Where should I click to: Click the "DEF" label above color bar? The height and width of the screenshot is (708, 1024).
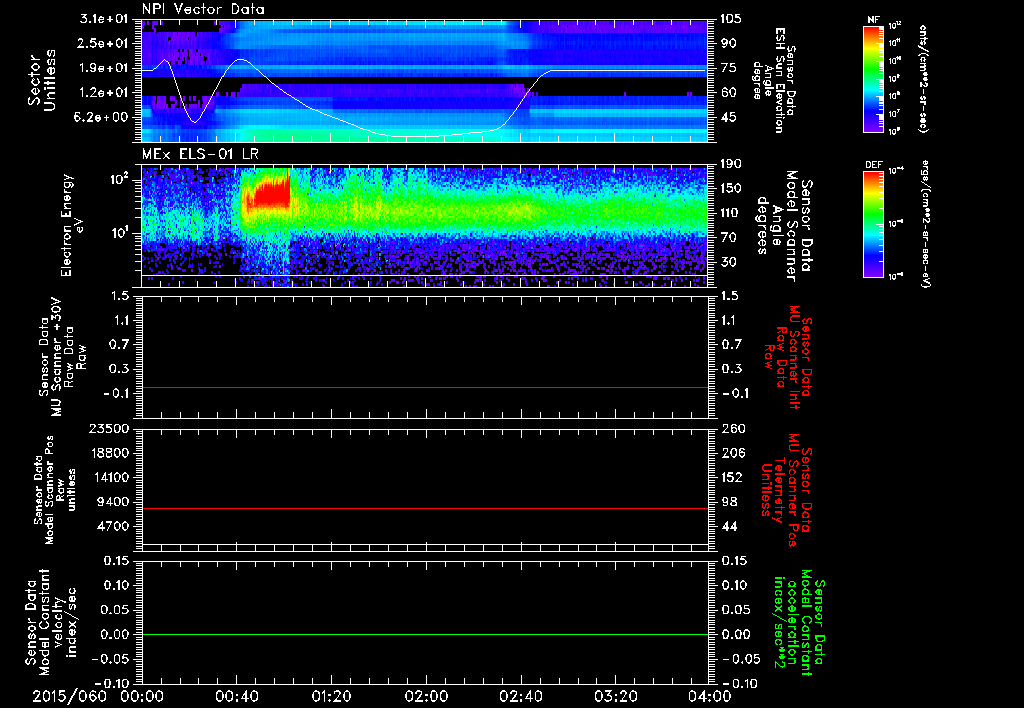pos(873,165)
